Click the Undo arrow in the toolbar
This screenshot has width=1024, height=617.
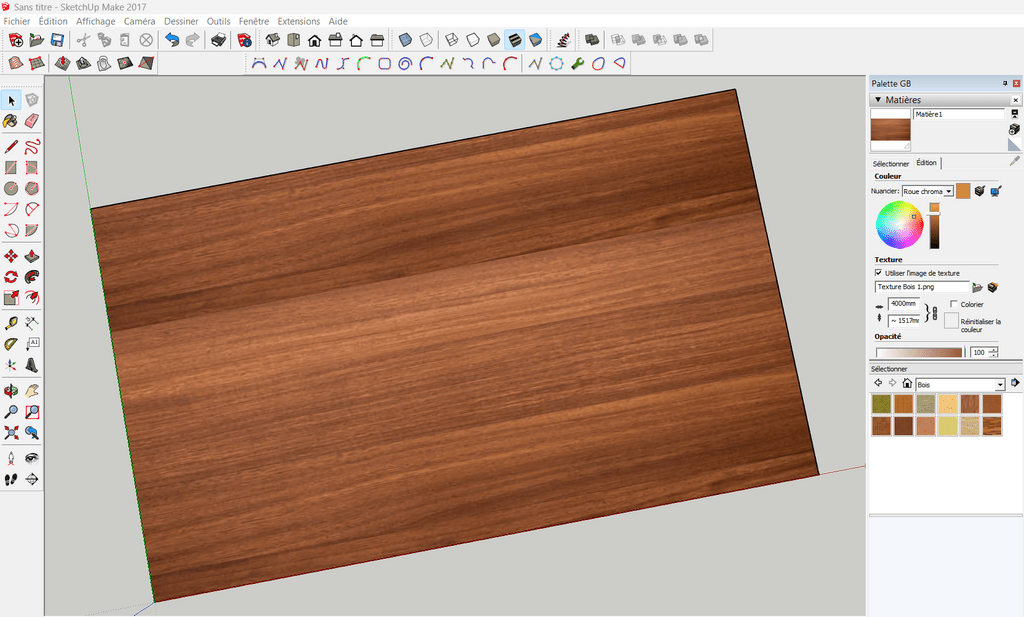click(x=172, y=40)
